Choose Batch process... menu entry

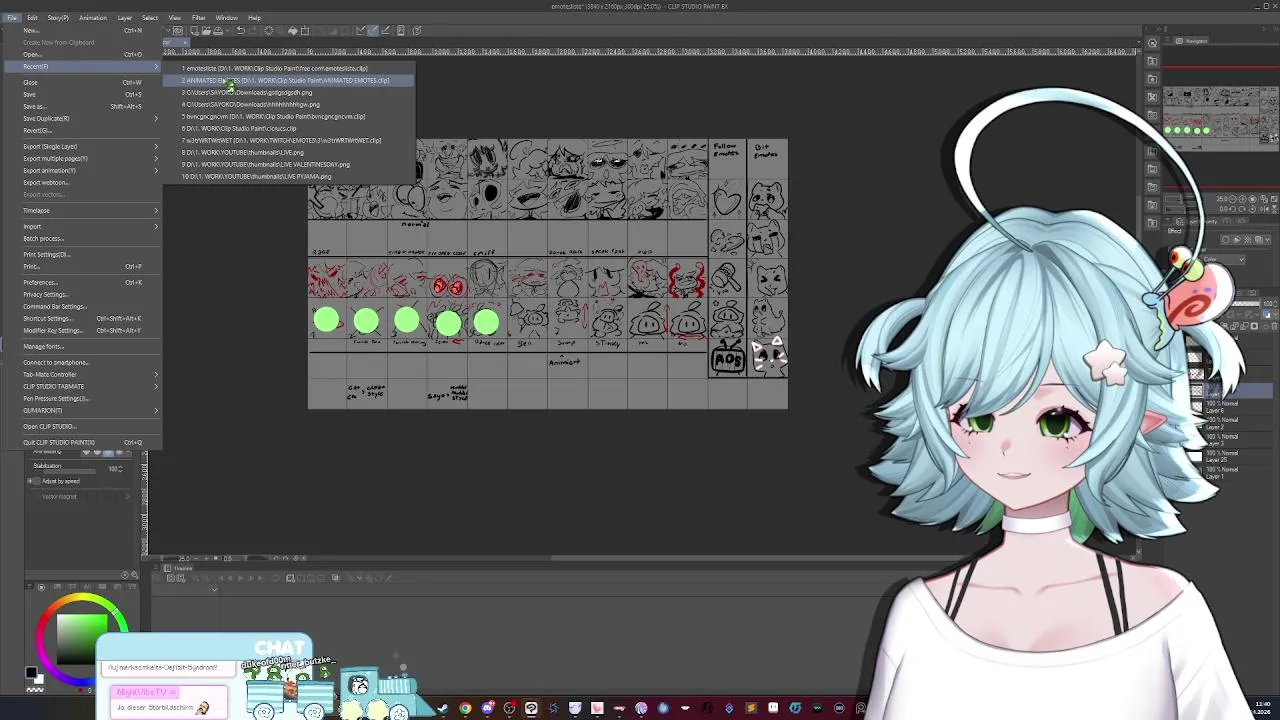coord(83,238)
